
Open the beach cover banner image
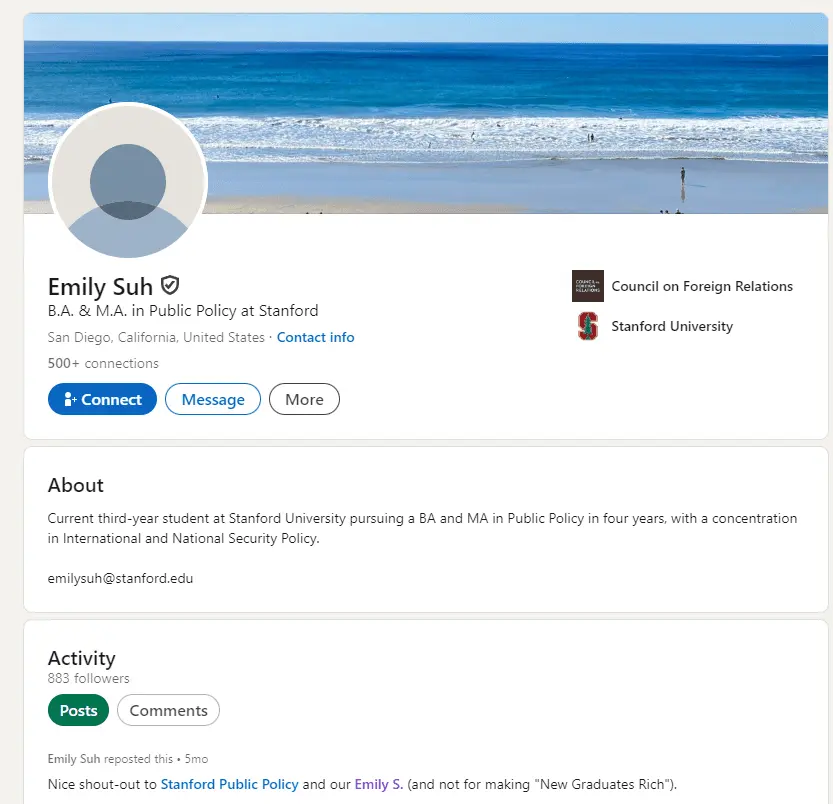[x=500, y=110]
